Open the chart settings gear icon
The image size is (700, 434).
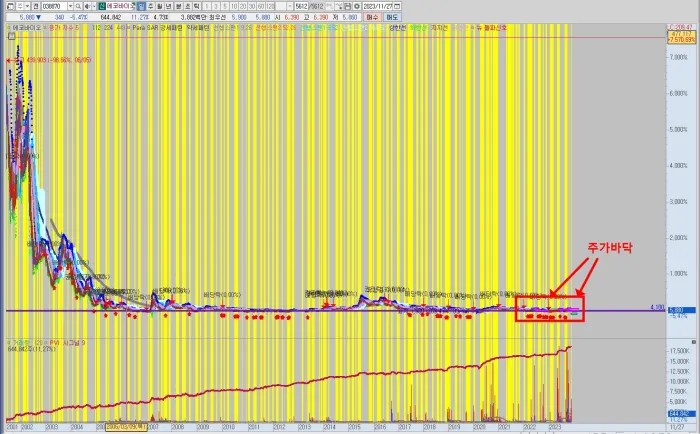[356, 6]
